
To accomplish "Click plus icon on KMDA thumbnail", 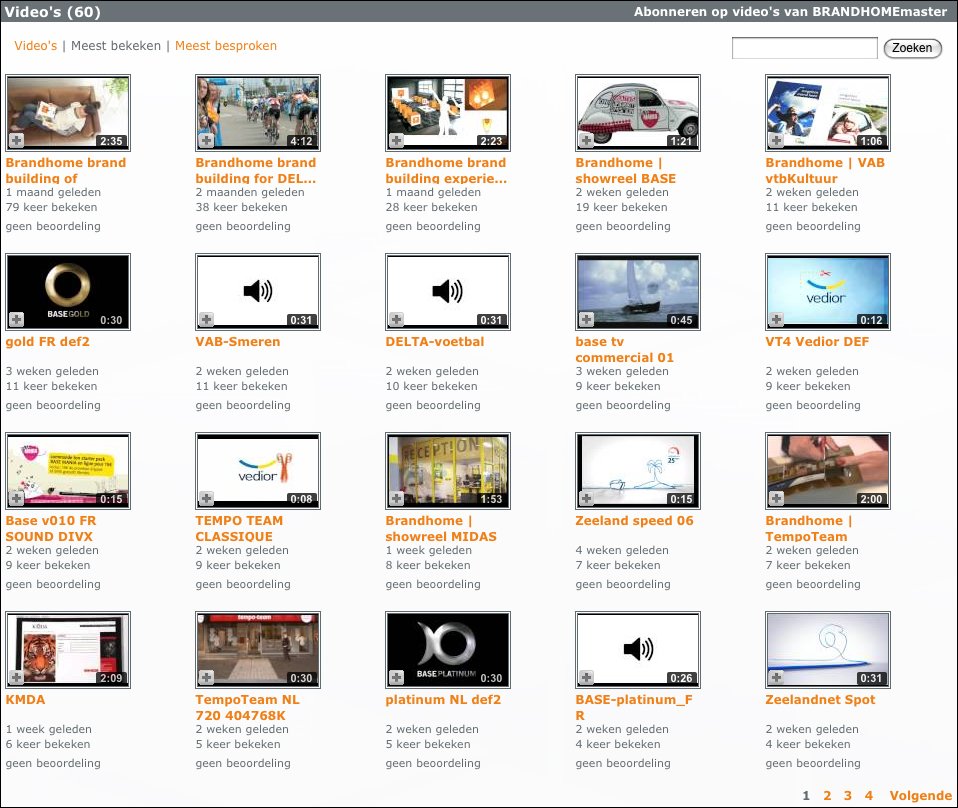I will tap(16, 678).
